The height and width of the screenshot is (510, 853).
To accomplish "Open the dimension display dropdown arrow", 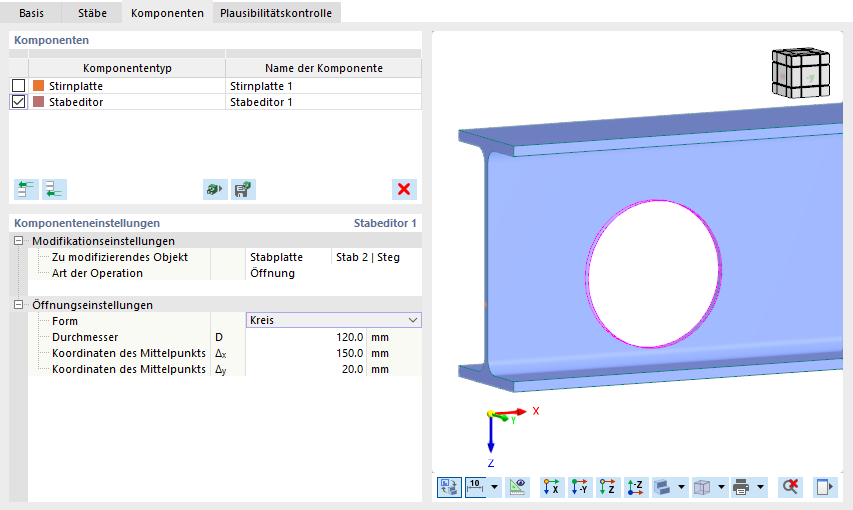I will pos(495,487).
